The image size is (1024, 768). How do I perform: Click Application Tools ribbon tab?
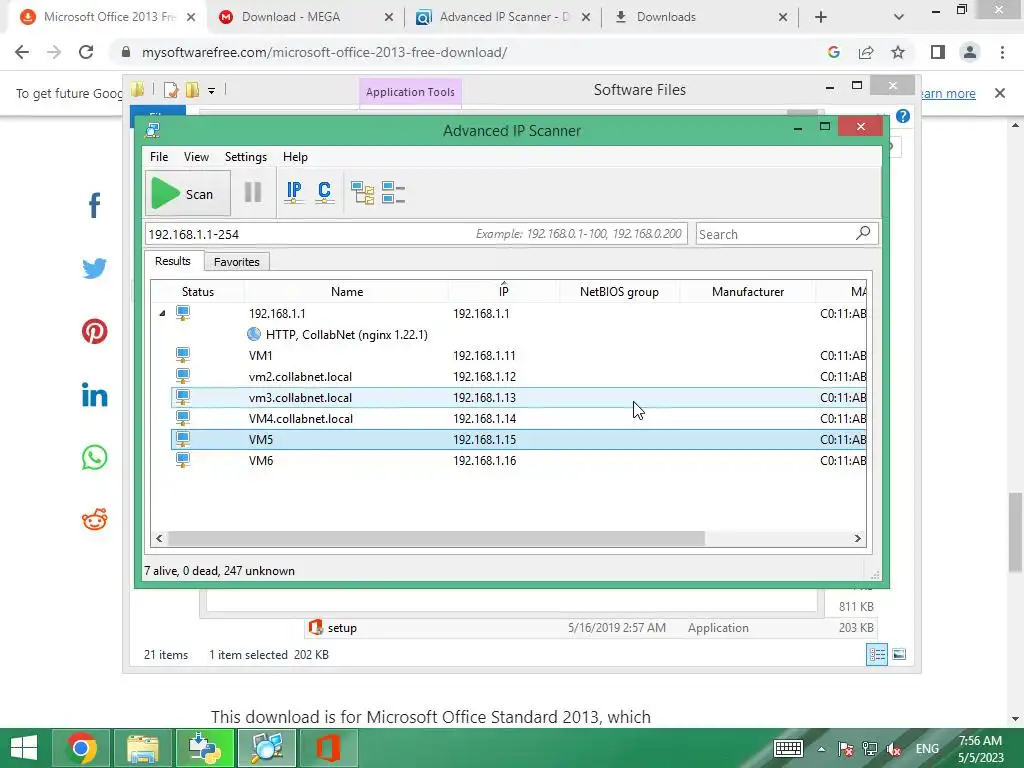point(410,92)
